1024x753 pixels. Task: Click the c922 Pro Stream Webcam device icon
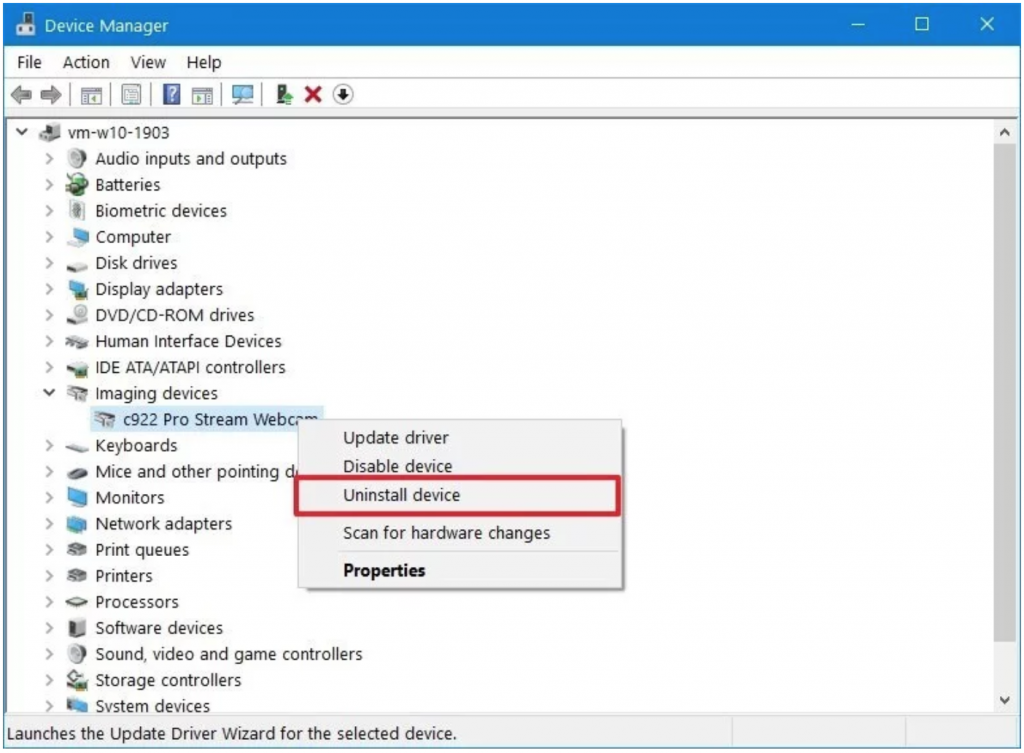point(104,419)
